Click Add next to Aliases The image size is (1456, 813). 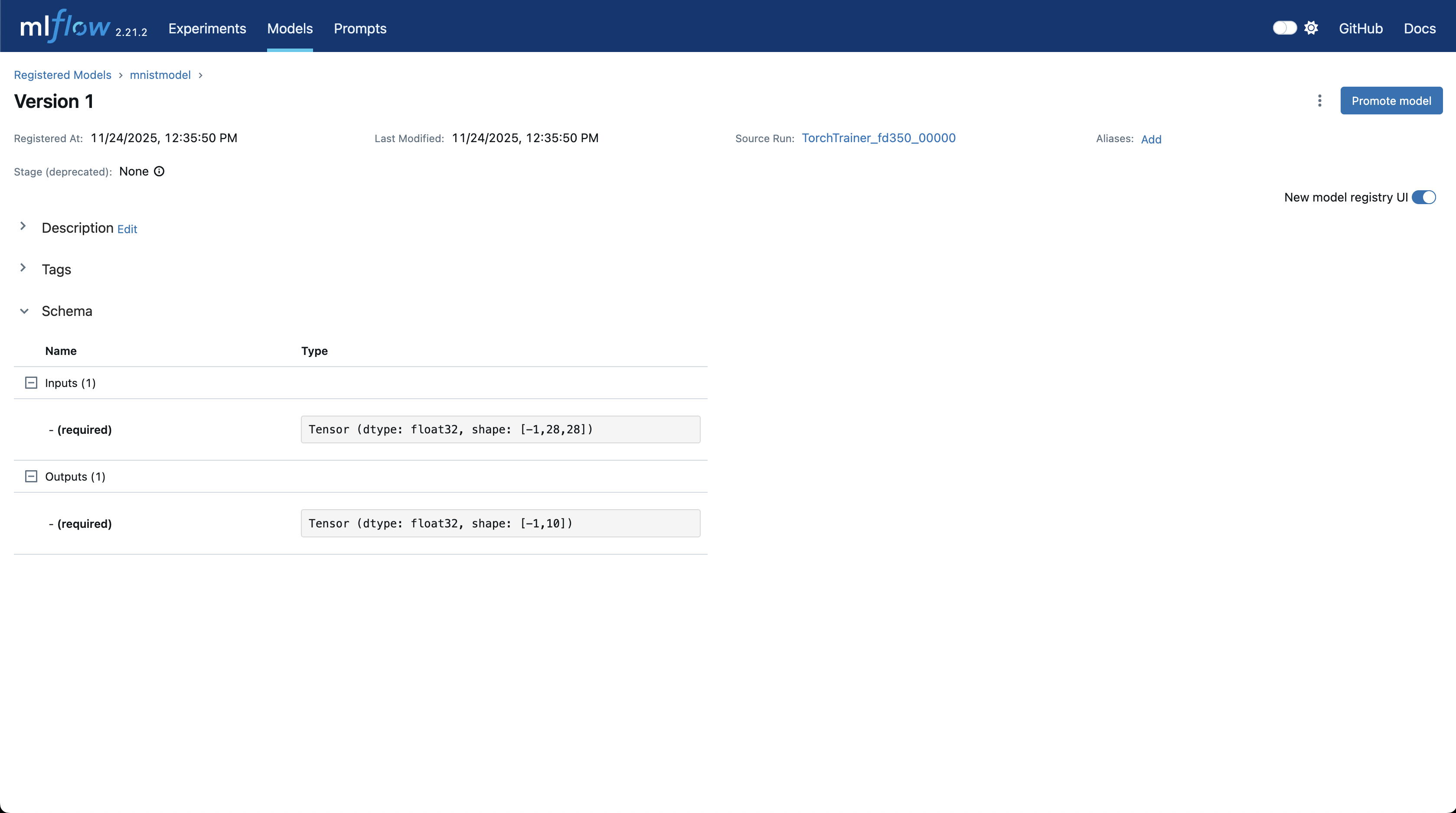(1151, 139)
